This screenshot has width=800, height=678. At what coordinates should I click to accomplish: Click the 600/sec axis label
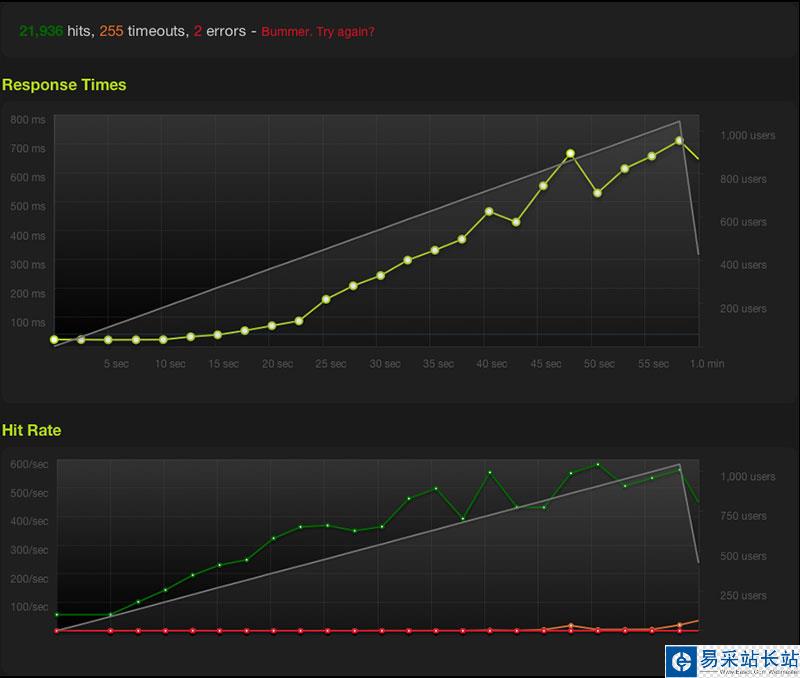pyautogui.click(x=29, y=464)
